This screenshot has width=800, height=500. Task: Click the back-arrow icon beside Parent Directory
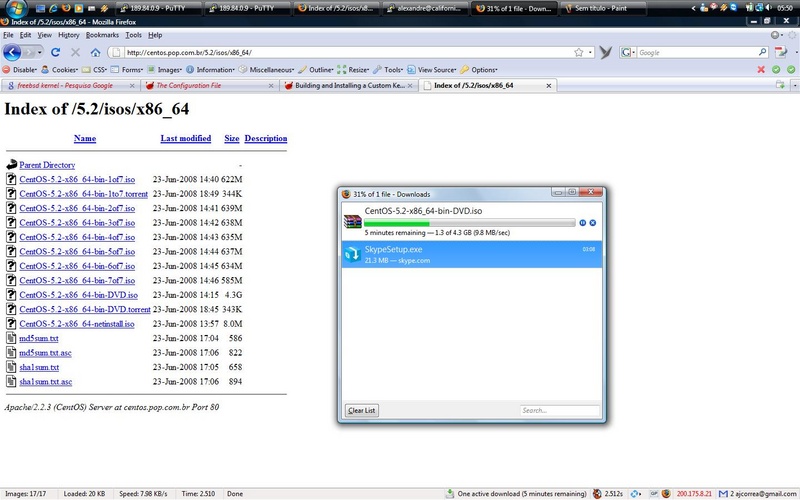11,164
